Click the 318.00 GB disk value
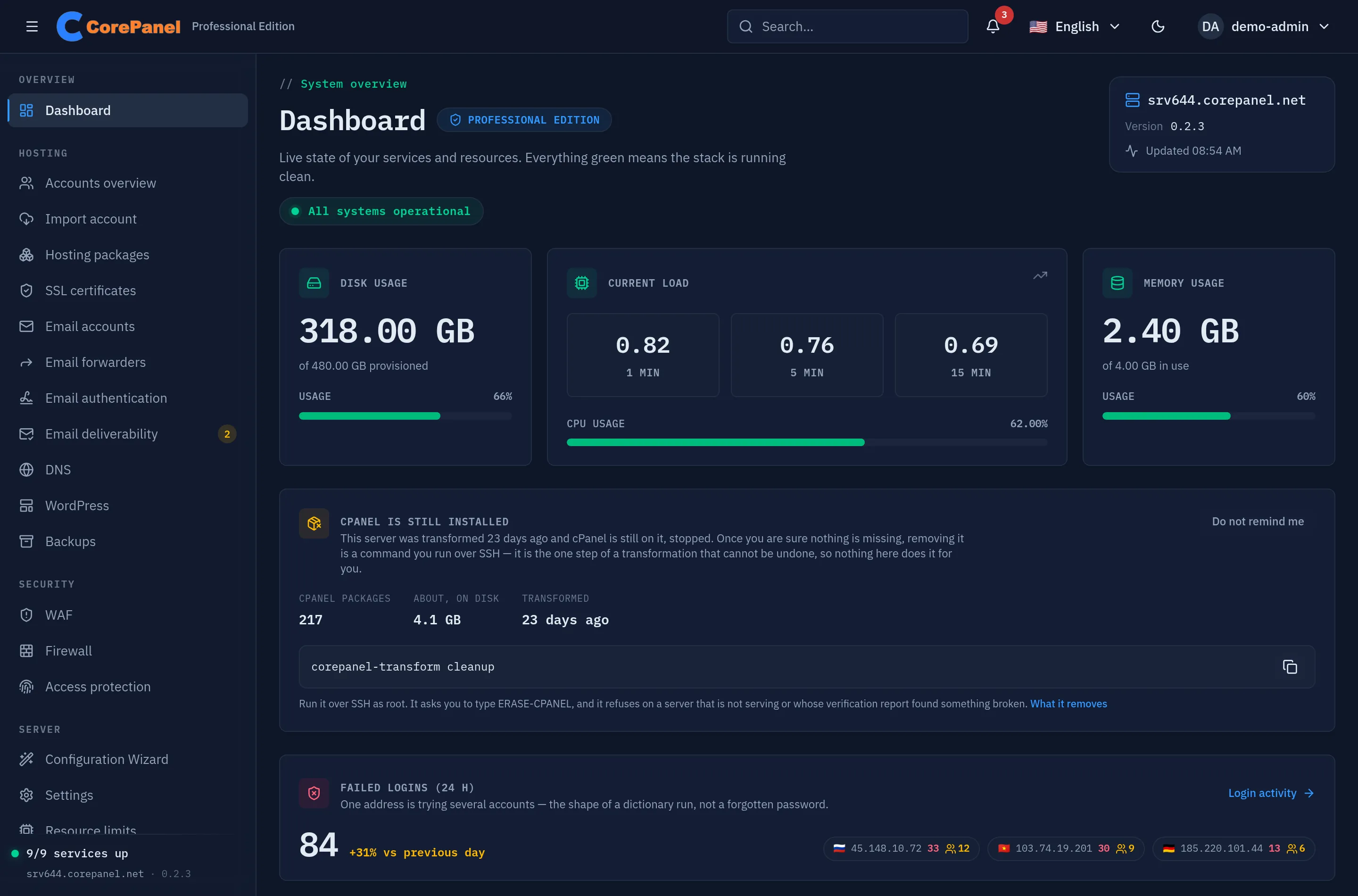Image resolution: width=1358 pixels, height=896 pixels. click(387, 332)
